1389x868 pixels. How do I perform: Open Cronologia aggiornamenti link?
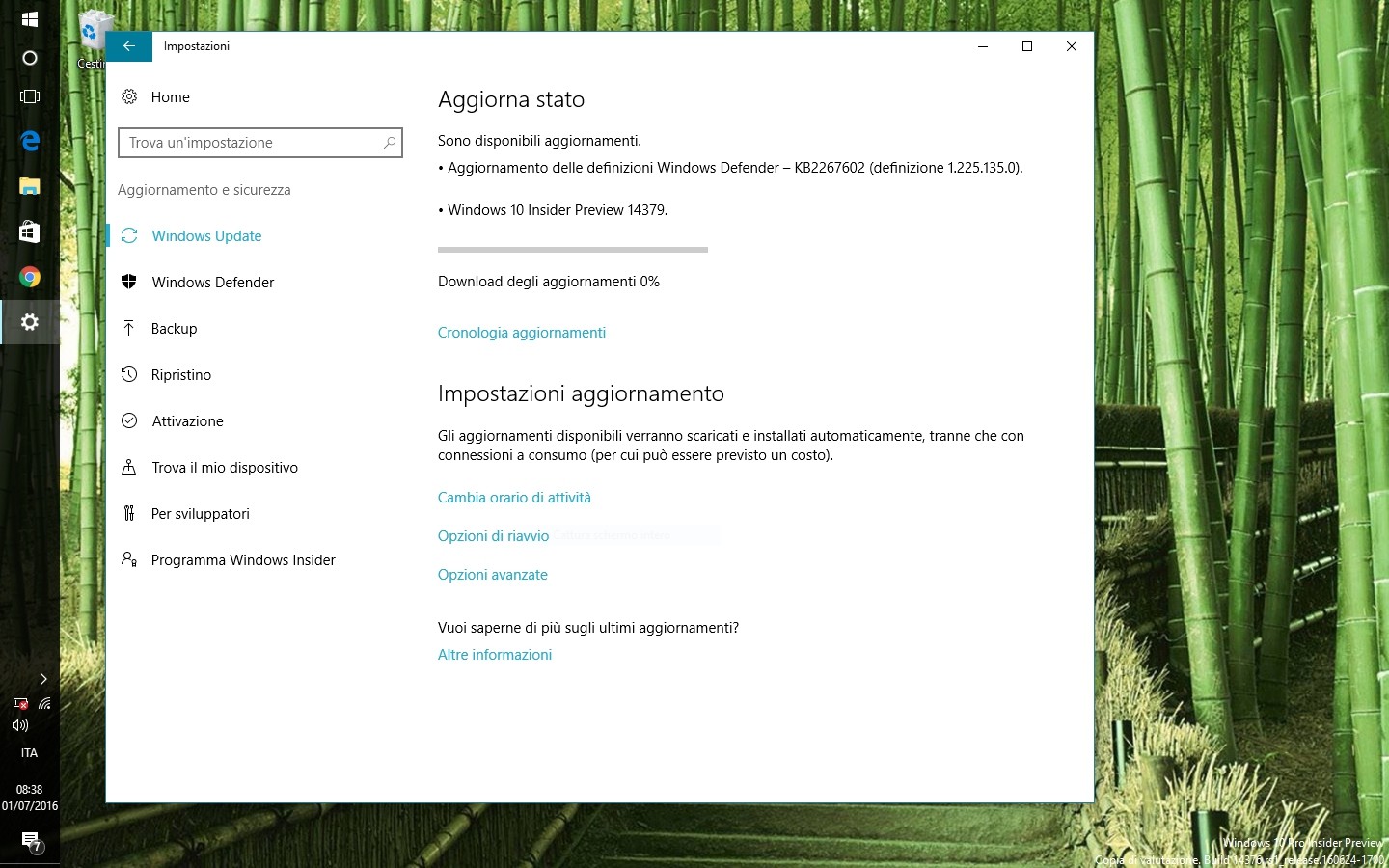(522, 333)
